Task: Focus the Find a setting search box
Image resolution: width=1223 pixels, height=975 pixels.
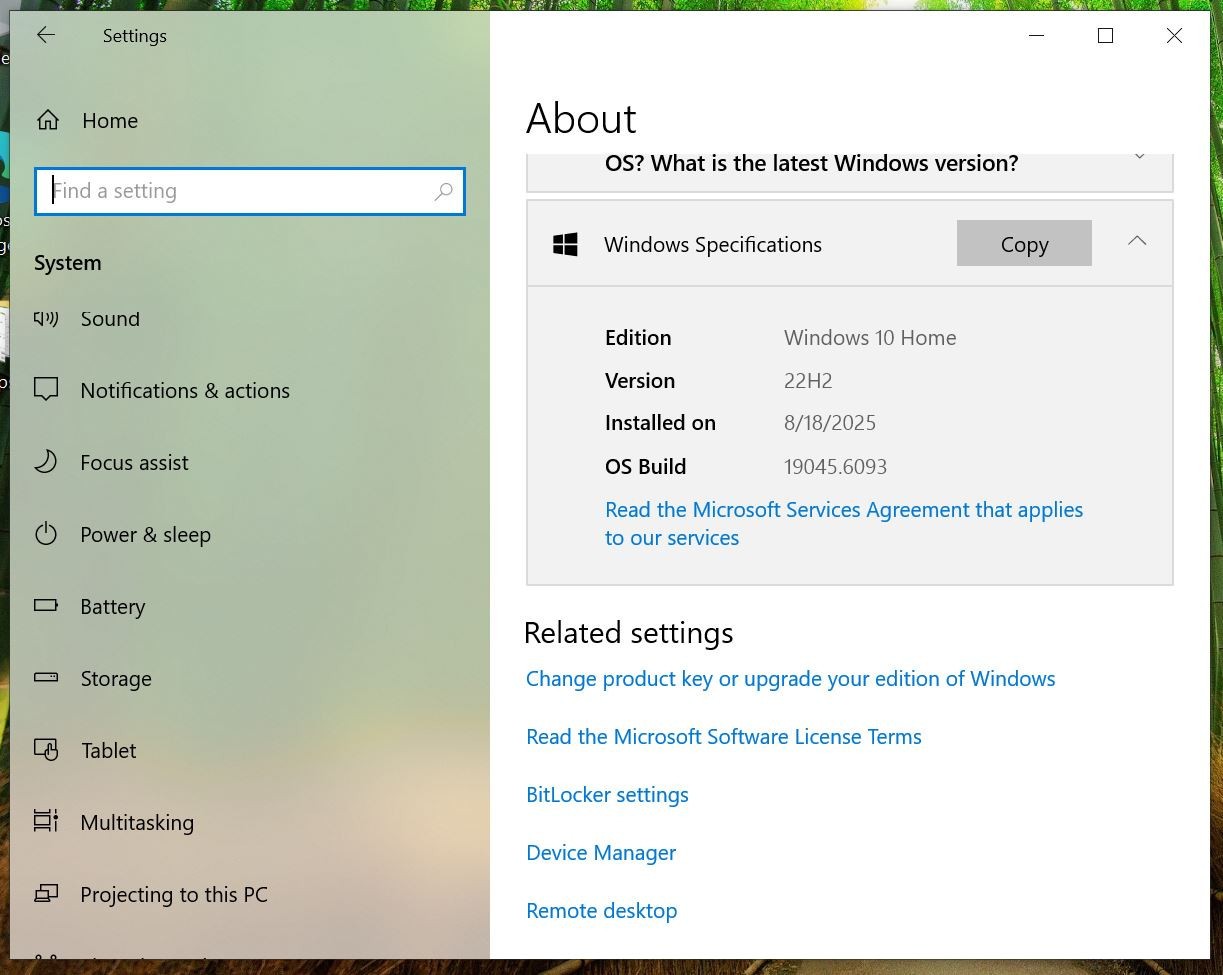Action: pyautogui.click(x=250, y=191)
